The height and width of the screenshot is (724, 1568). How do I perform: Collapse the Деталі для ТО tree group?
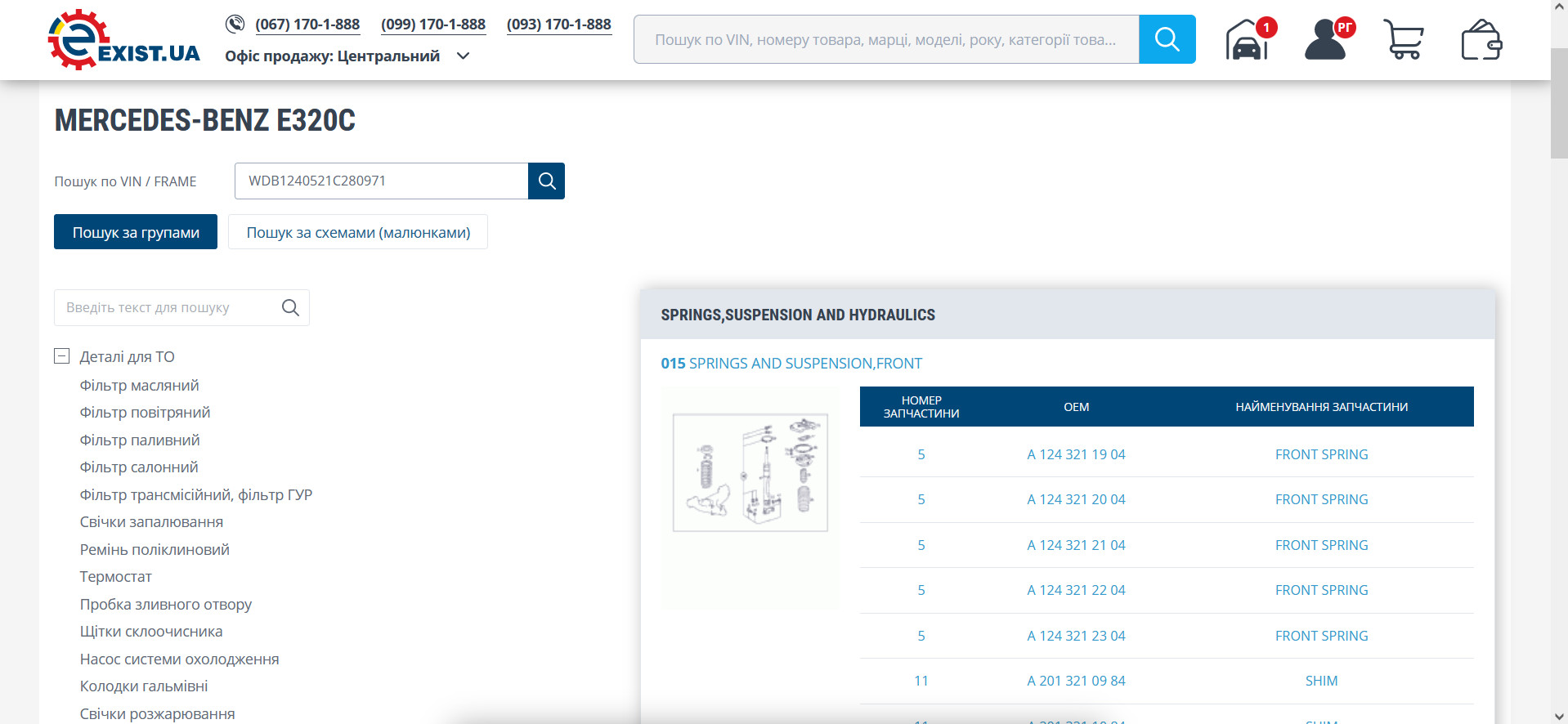point(62,356)
